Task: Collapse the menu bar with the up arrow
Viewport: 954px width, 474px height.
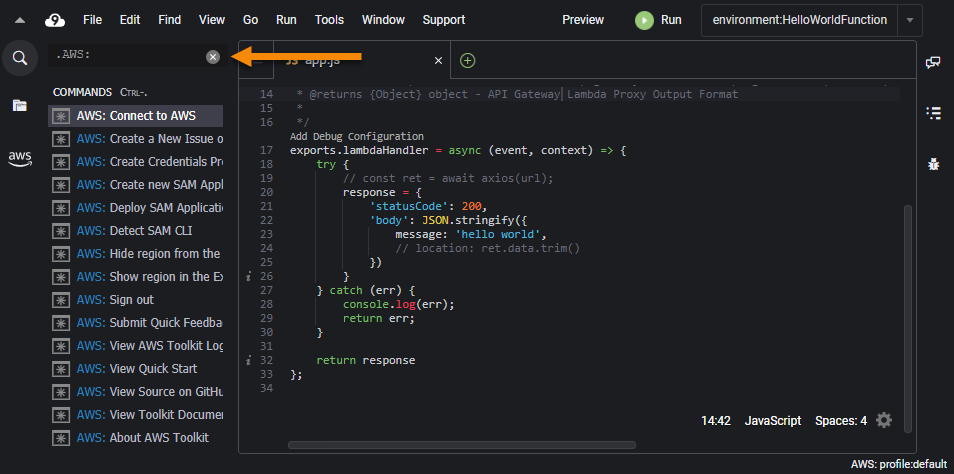Action: tap(20, 20)
